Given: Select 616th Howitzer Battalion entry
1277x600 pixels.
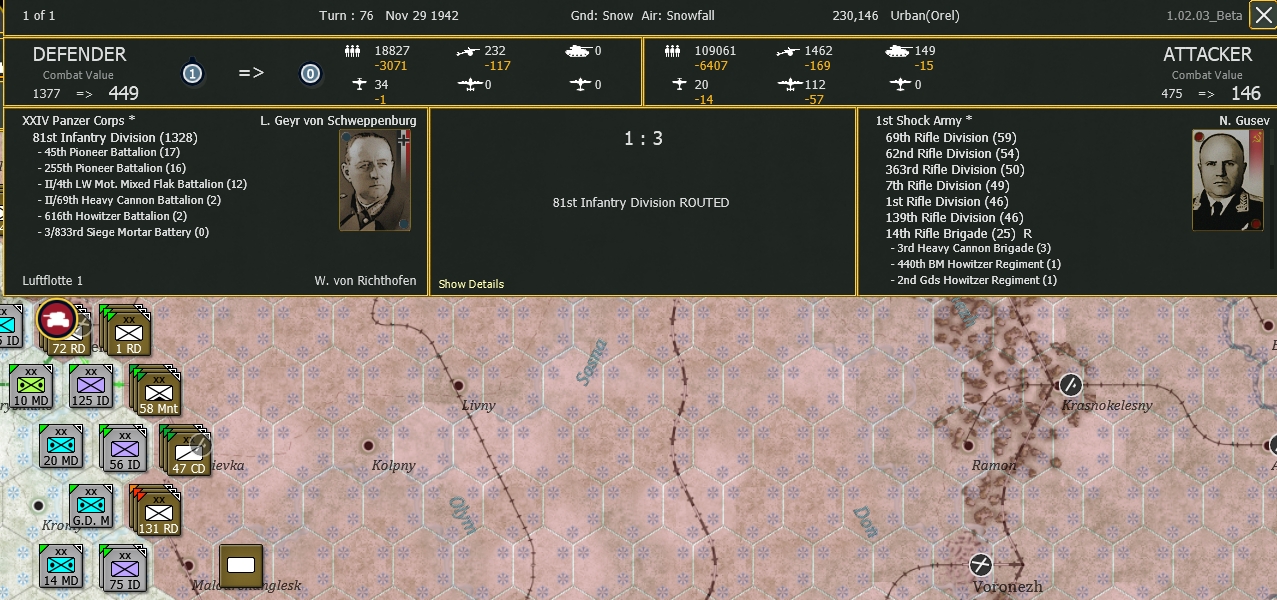Looking at the screenshot, I should pos(112,217).
